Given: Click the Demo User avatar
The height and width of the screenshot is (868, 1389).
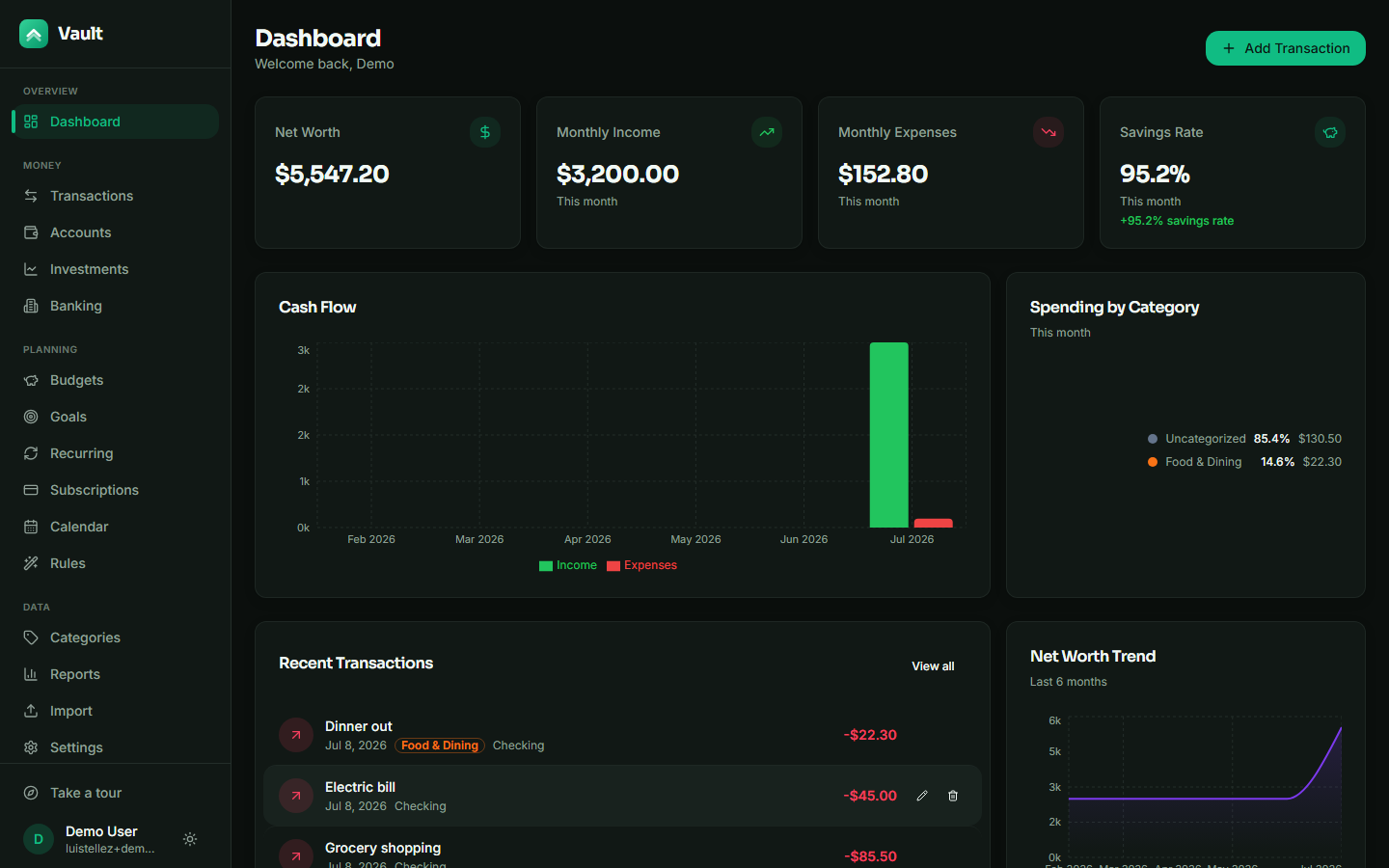Looking at the screenshot, I should pos(39,839).
